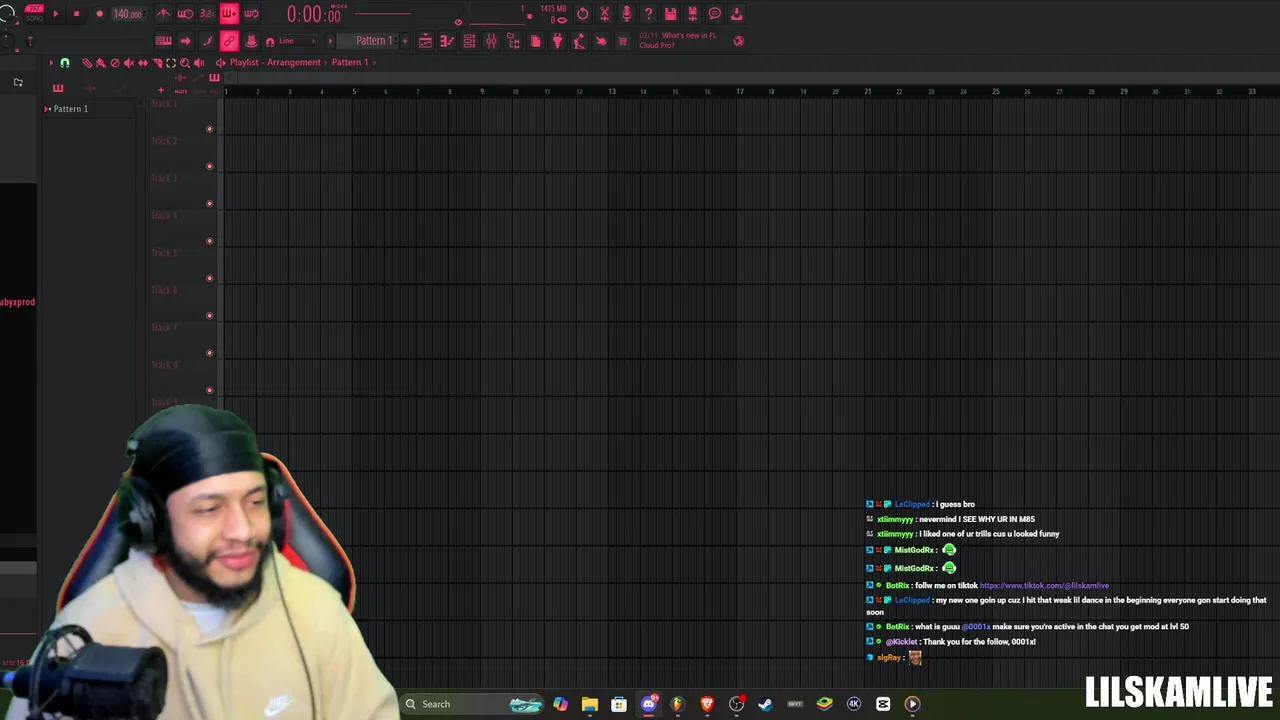Viewport: 1280px width, 720px height.
Task: Click the Stop button in transport
Action: coord(76,14)
